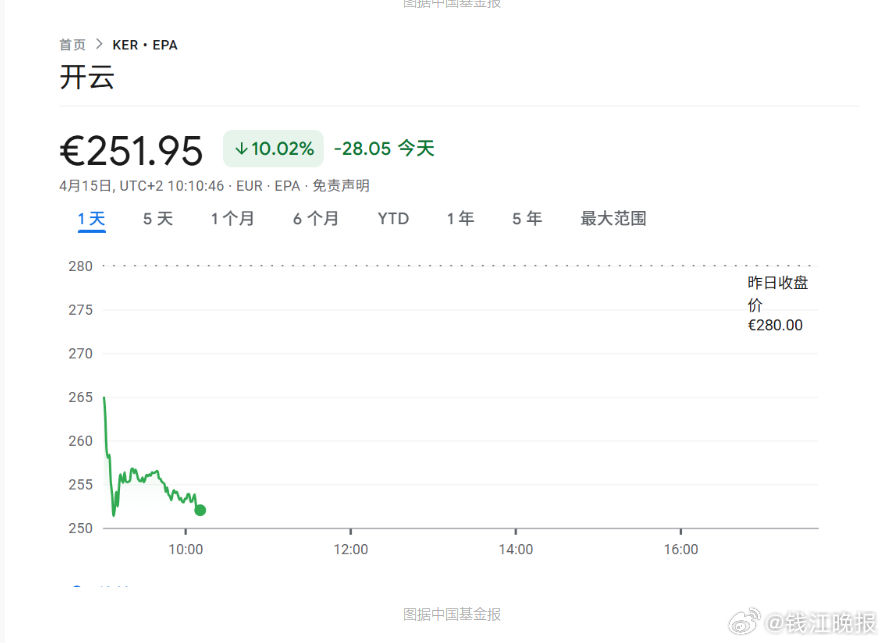This screenshot has height=643, width=886.
Task: Switch to the 5 天 time range tab
Action: click(x=157, y=218)
